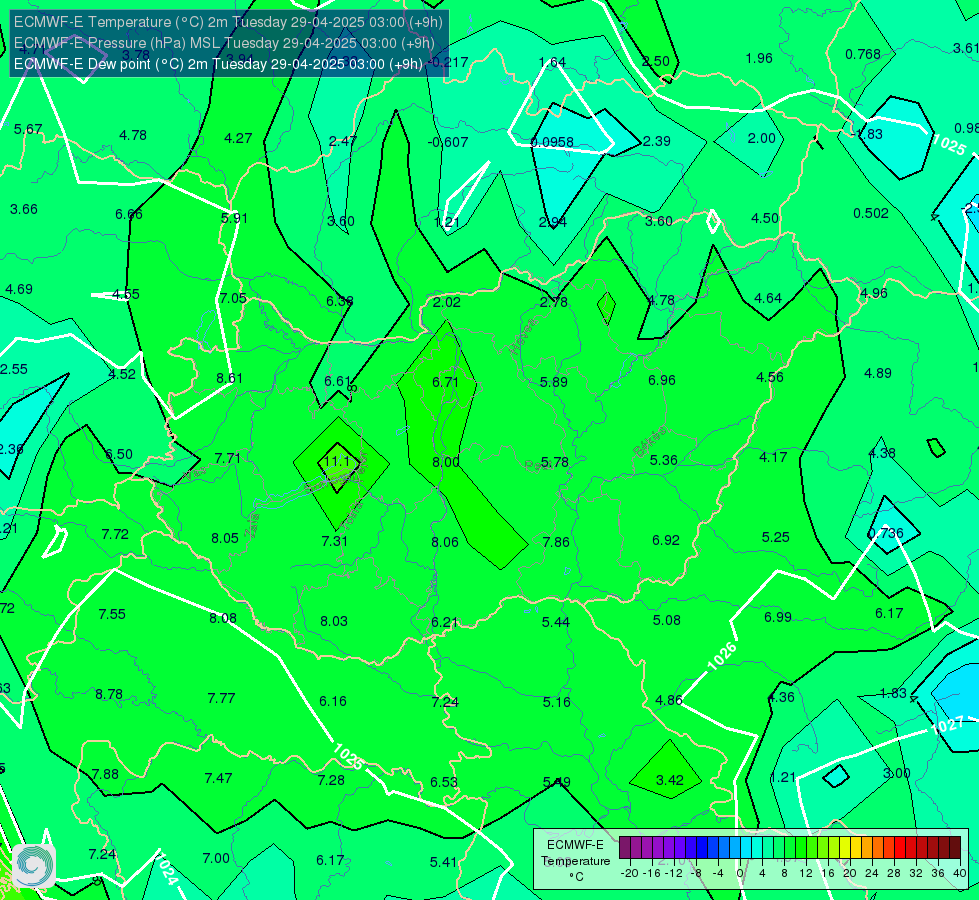The height and width of the screenshot is (900, 979).
Task: Click the 6.99 grid value
Action: pos(778,617)
